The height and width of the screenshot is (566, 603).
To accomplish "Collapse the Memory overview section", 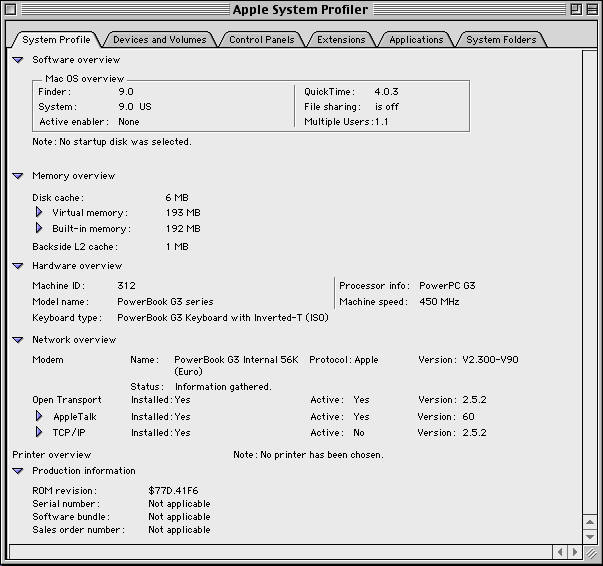I will 18,176.
